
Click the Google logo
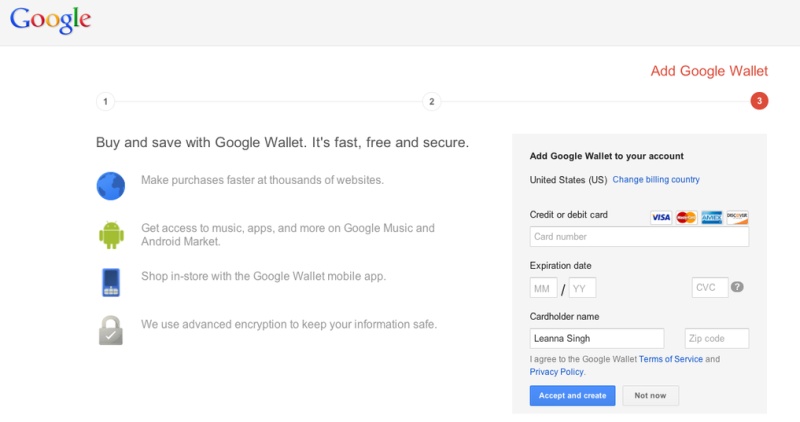51,20
